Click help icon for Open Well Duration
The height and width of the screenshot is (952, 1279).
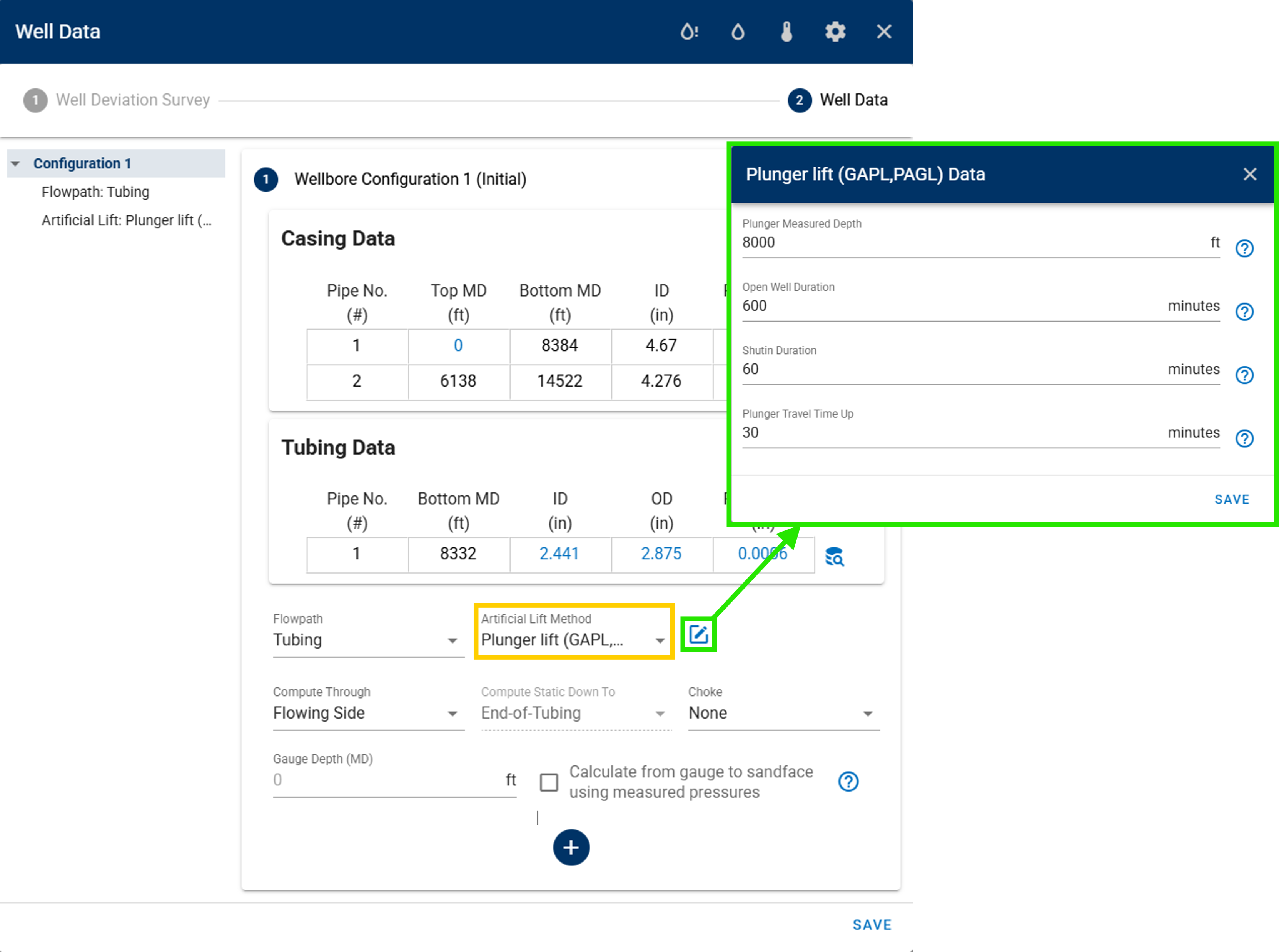pos(1244,312)
